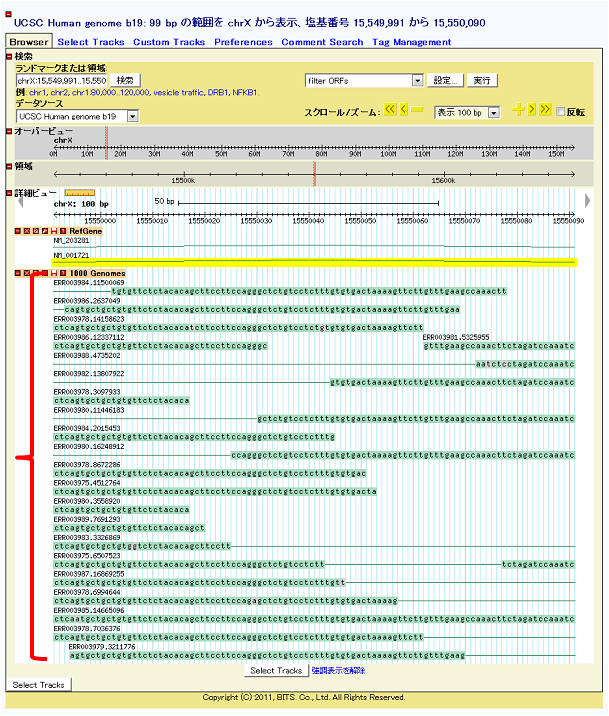Image resolution: width=609 pixels, height=716 pixels.
Task: Switch to the Browser tab
Action: (29, 42)
